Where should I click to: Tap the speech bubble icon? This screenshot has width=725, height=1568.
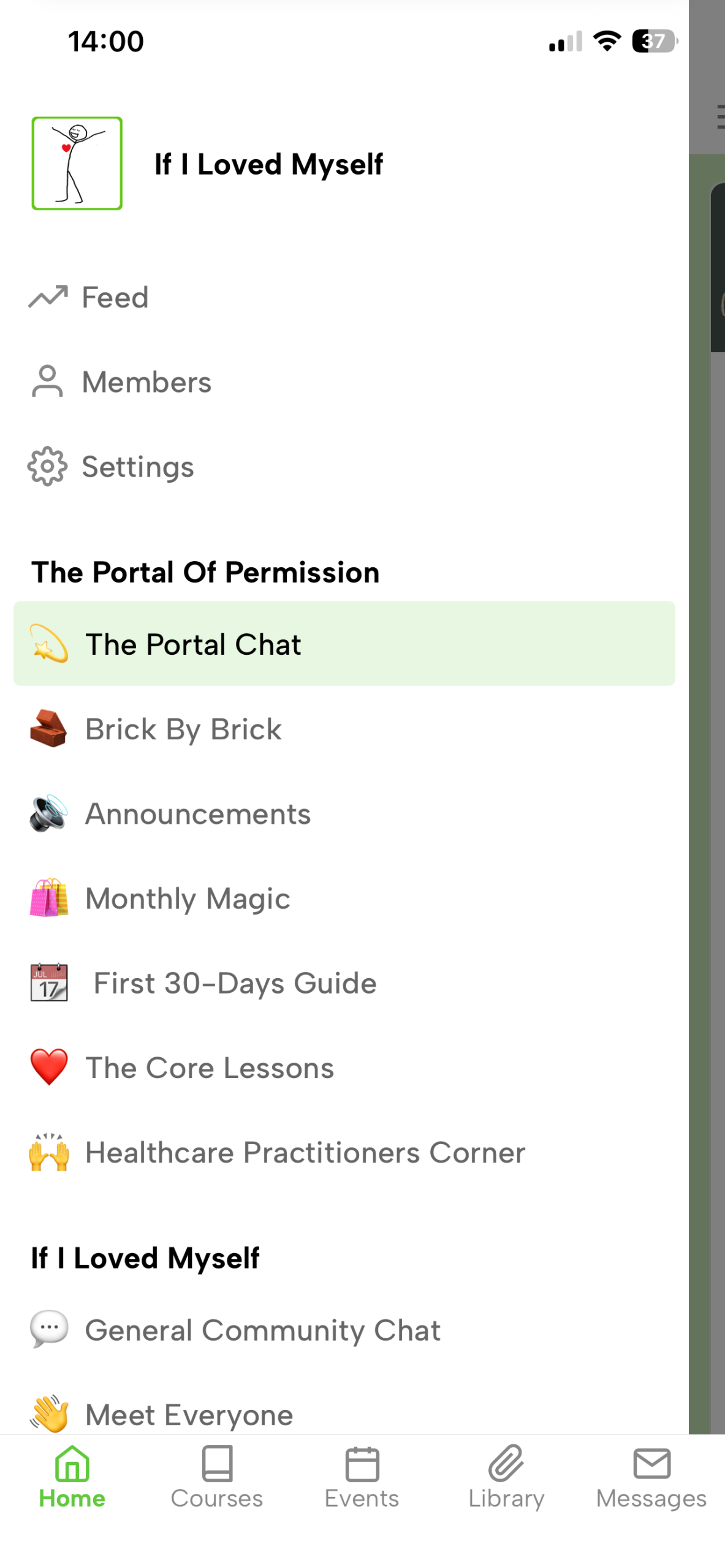[48, 1329]
